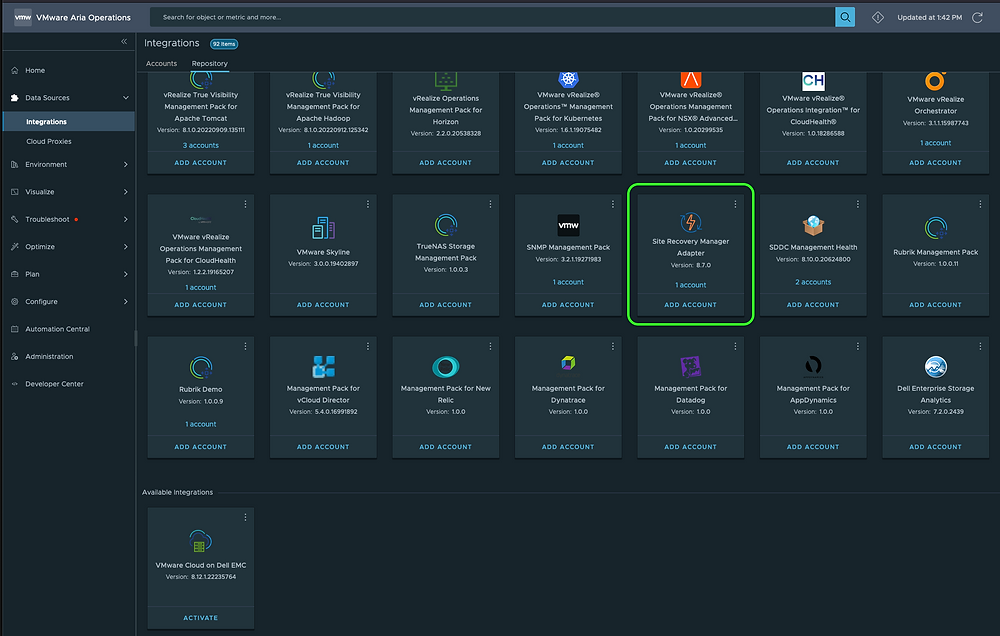This screenshot has height=636, width=1000.
Task: Open SDDC Management Health three-dot menu
Action: click(x=858, y=204)
